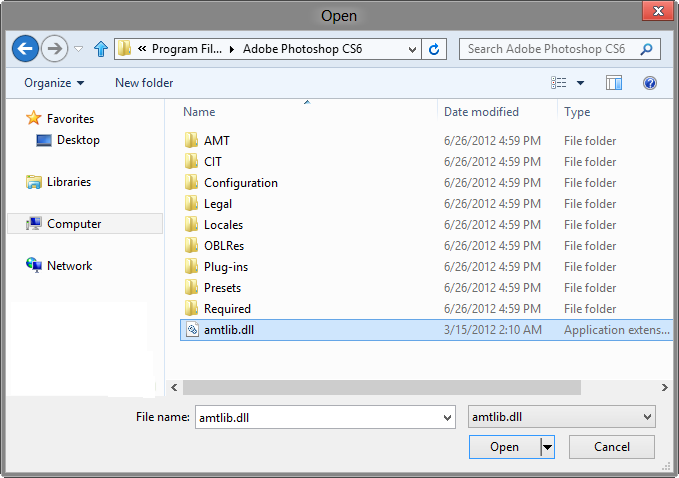The width and height of the screenshot is (679, 478).
Task: Click 3/15/2012 2:10 AM date cell
Action: coord(493,330)
